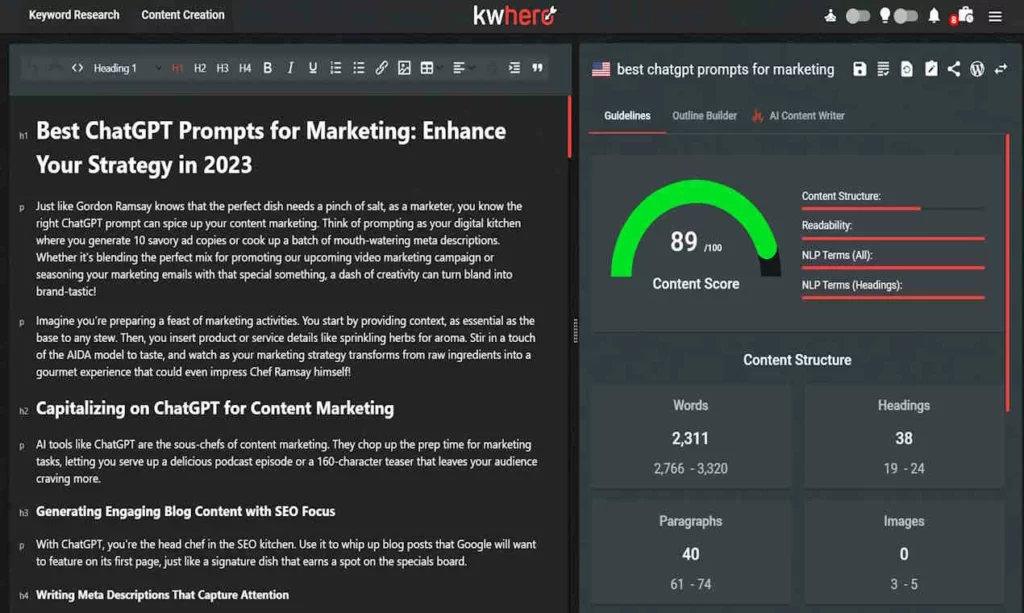The image size is (1024, 613).
Task: Insert a link using the link icon
Action: [x=381, y=68]
